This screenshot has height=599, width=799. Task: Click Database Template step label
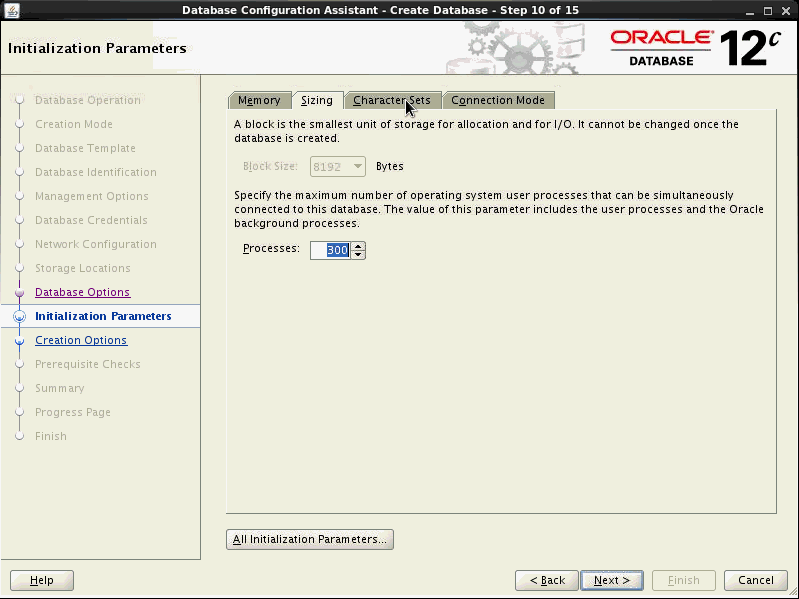[85, 148]
